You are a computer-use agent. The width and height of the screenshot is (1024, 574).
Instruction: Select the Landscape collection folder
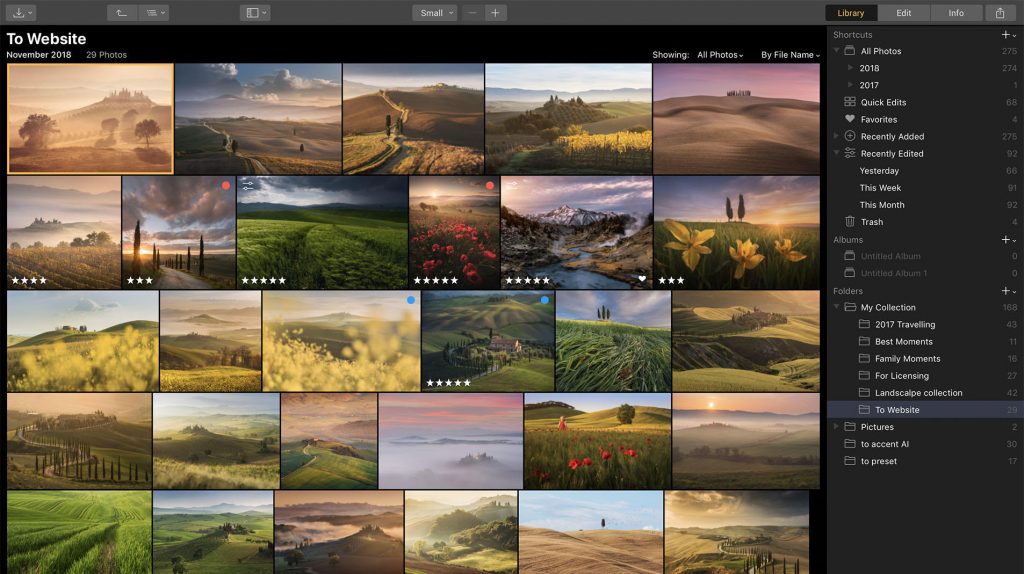point(918,393)
